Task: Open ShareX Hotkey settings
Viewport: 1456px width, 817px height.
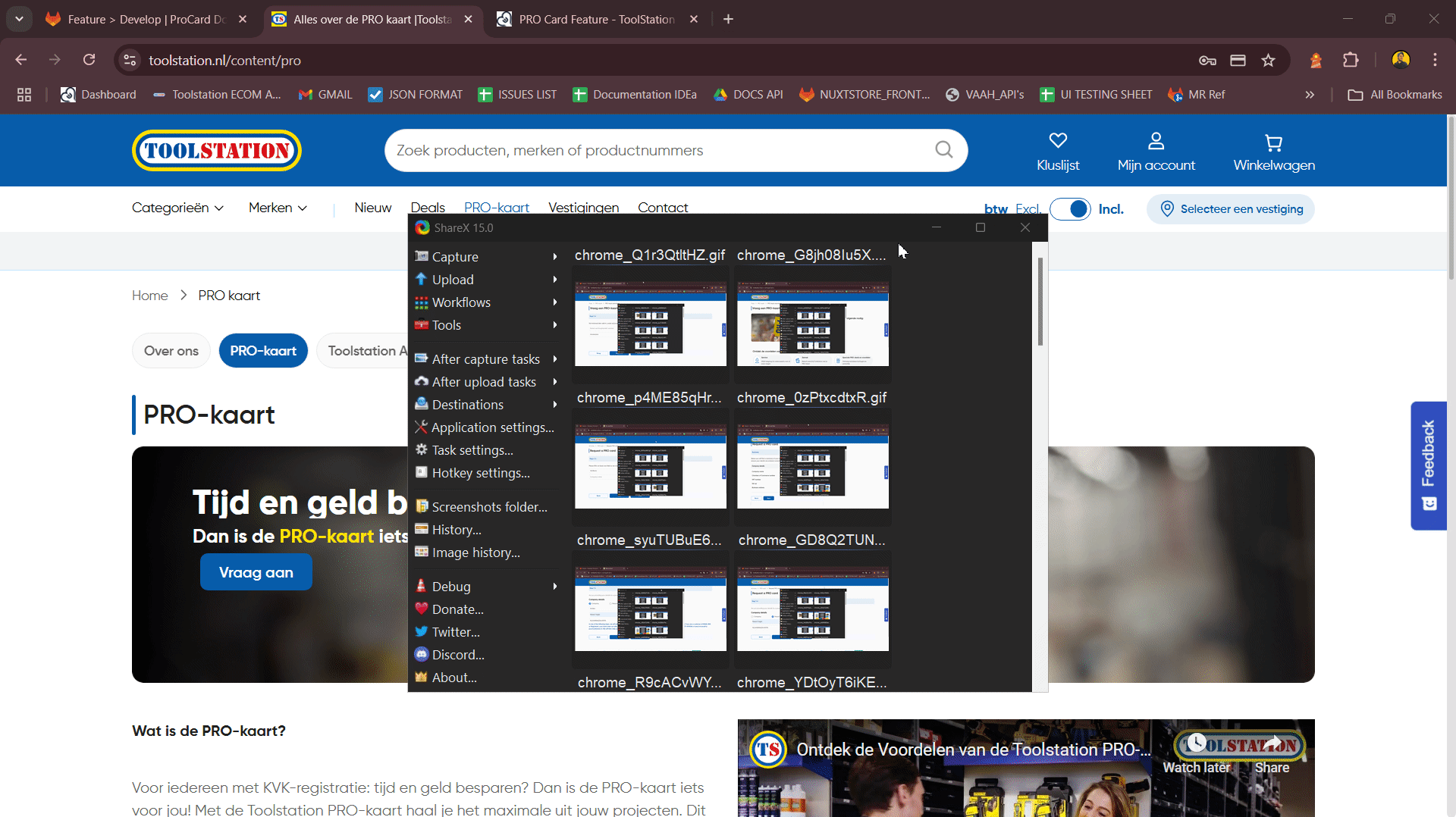Action: pos(480,473)
